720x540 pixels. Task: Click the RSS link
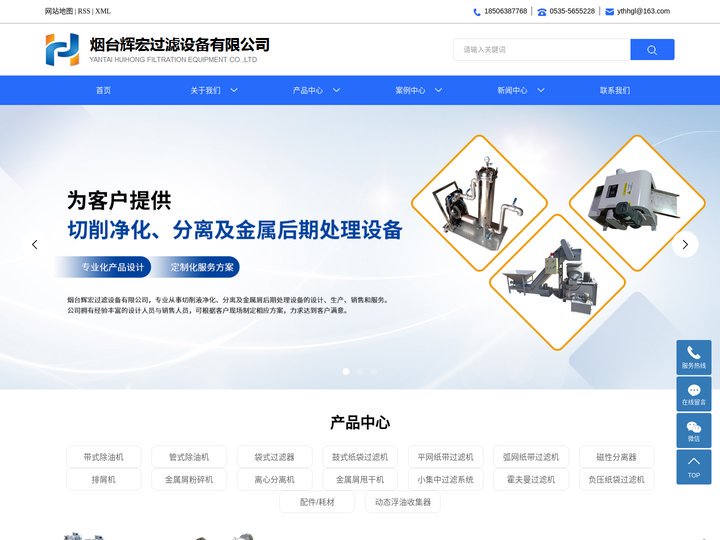[84, 11]
